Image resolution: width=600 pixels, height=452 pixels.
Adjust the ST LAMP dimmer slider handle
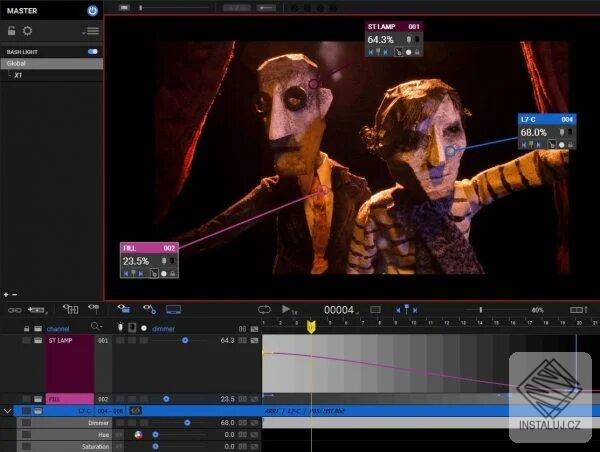pos(185,340)
